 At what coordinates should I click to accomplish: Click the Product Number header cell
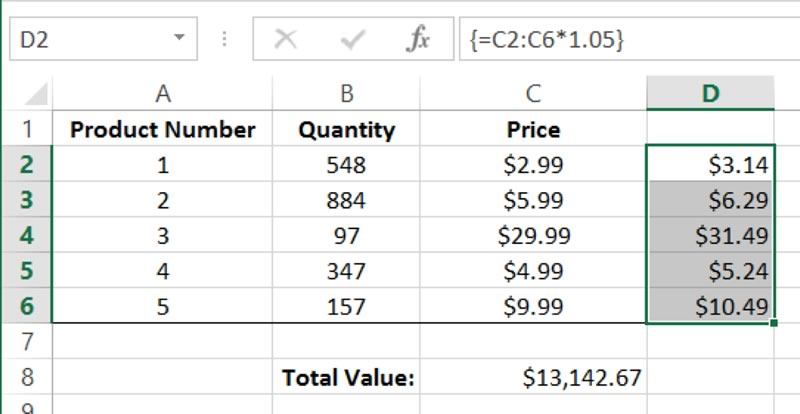coord(163,129)
